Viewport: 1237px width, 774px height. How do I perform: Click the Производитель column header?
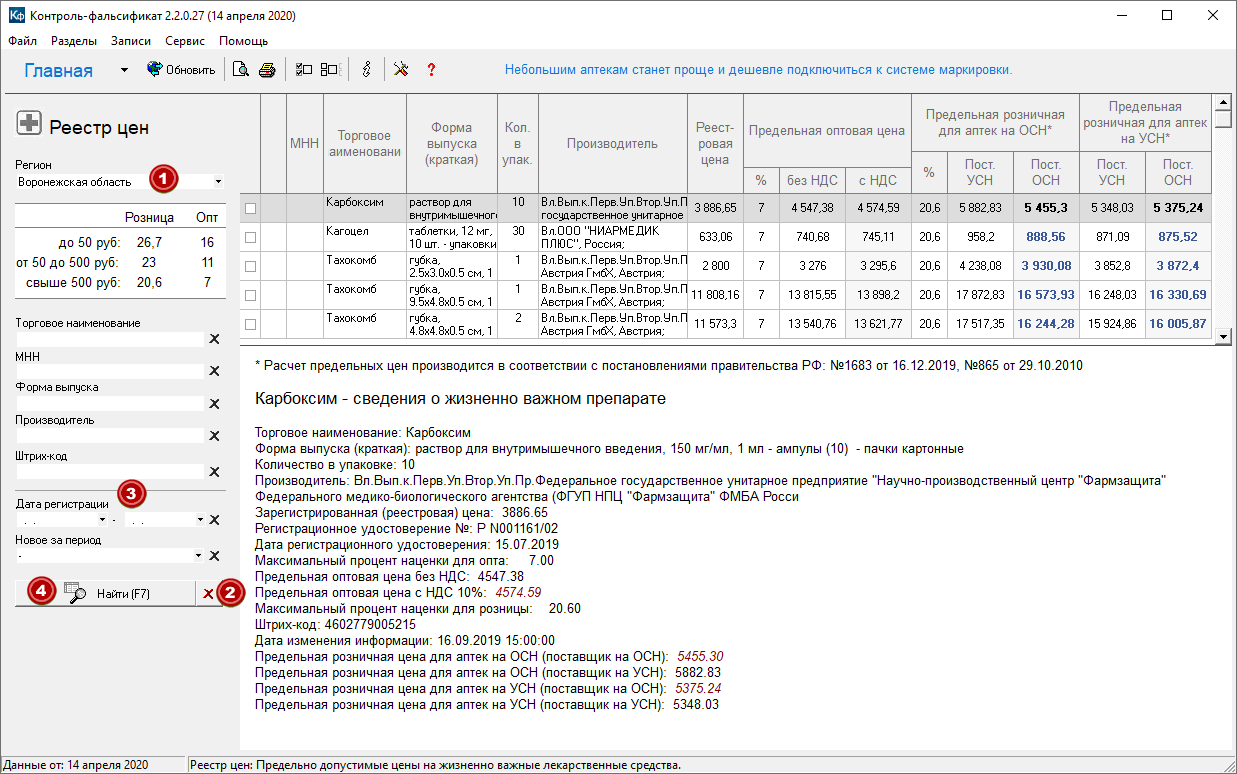click(612, 143)
